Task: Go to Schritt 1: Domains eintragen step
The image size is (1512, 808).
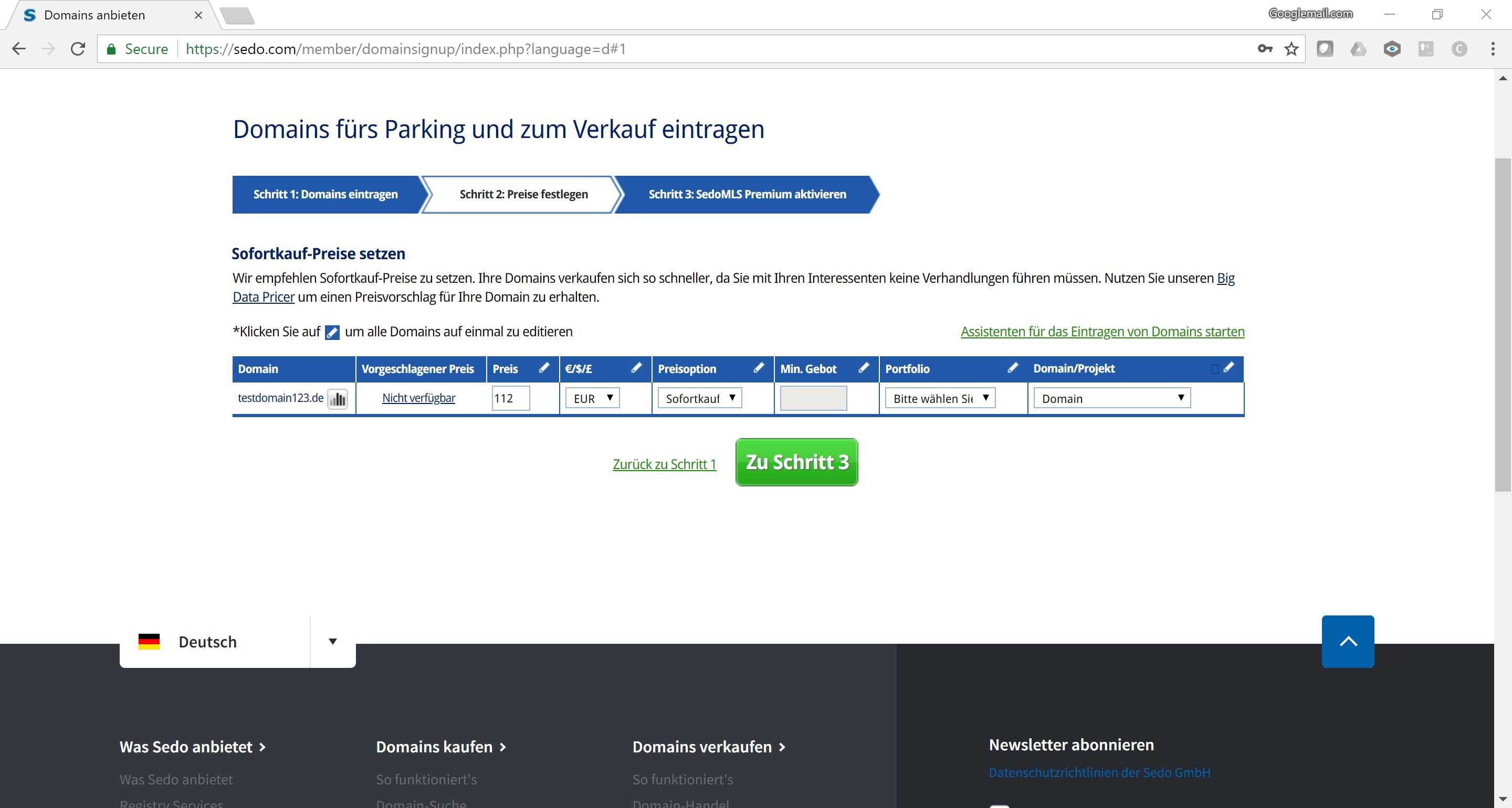Action: 325,194
